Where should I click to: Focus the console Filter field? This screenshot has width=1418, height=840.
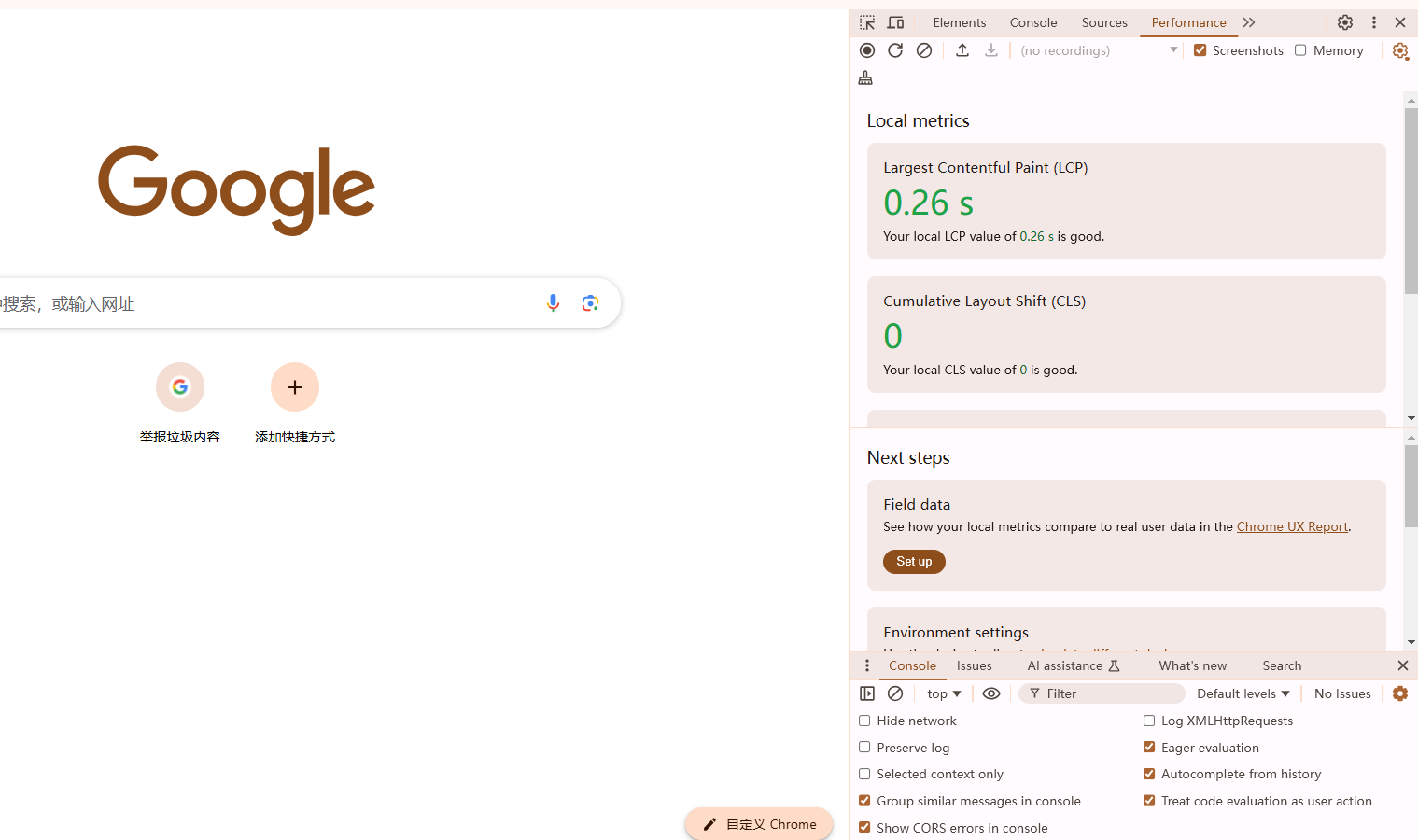1102,693
